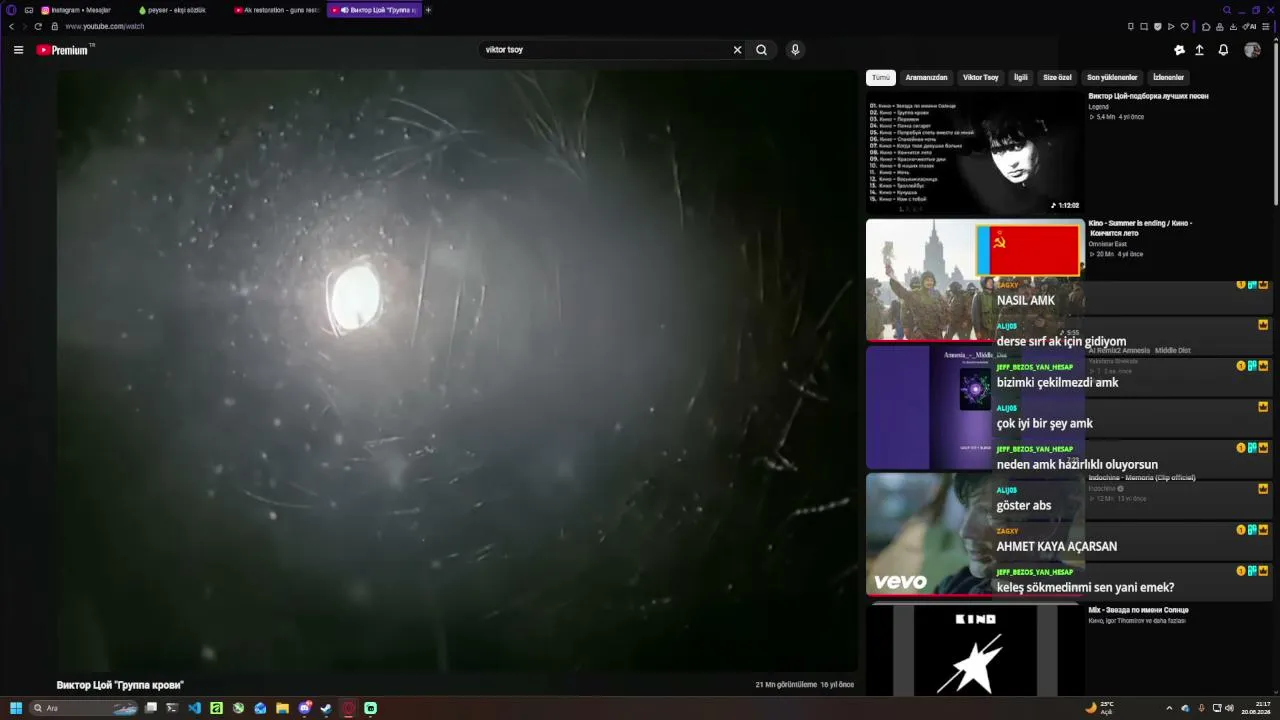Clear the search box with the X
The width and height of the screenshot is (1280, 720).
coord(738,50)
